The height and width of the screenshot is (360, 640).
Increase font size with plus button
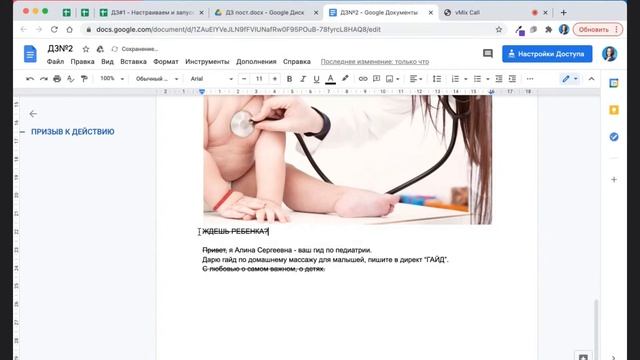click(x=275, y=79)
